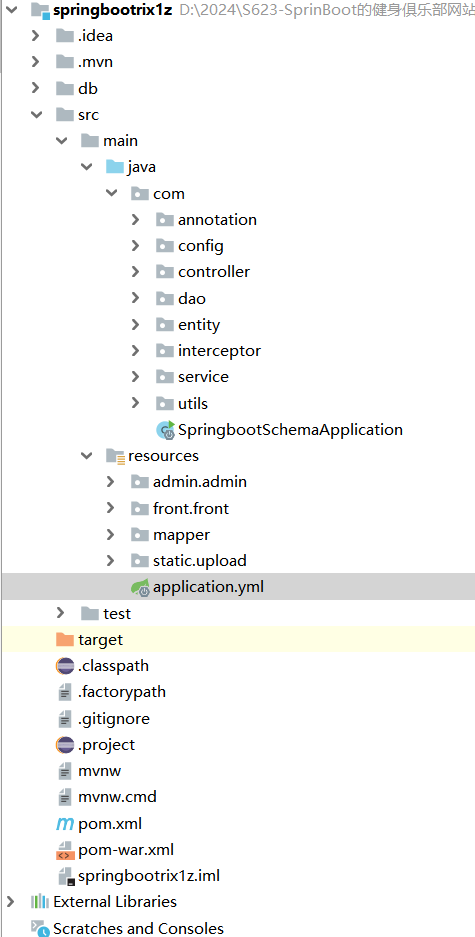Click the Scratches and Consoles icon

click(39, 928)
